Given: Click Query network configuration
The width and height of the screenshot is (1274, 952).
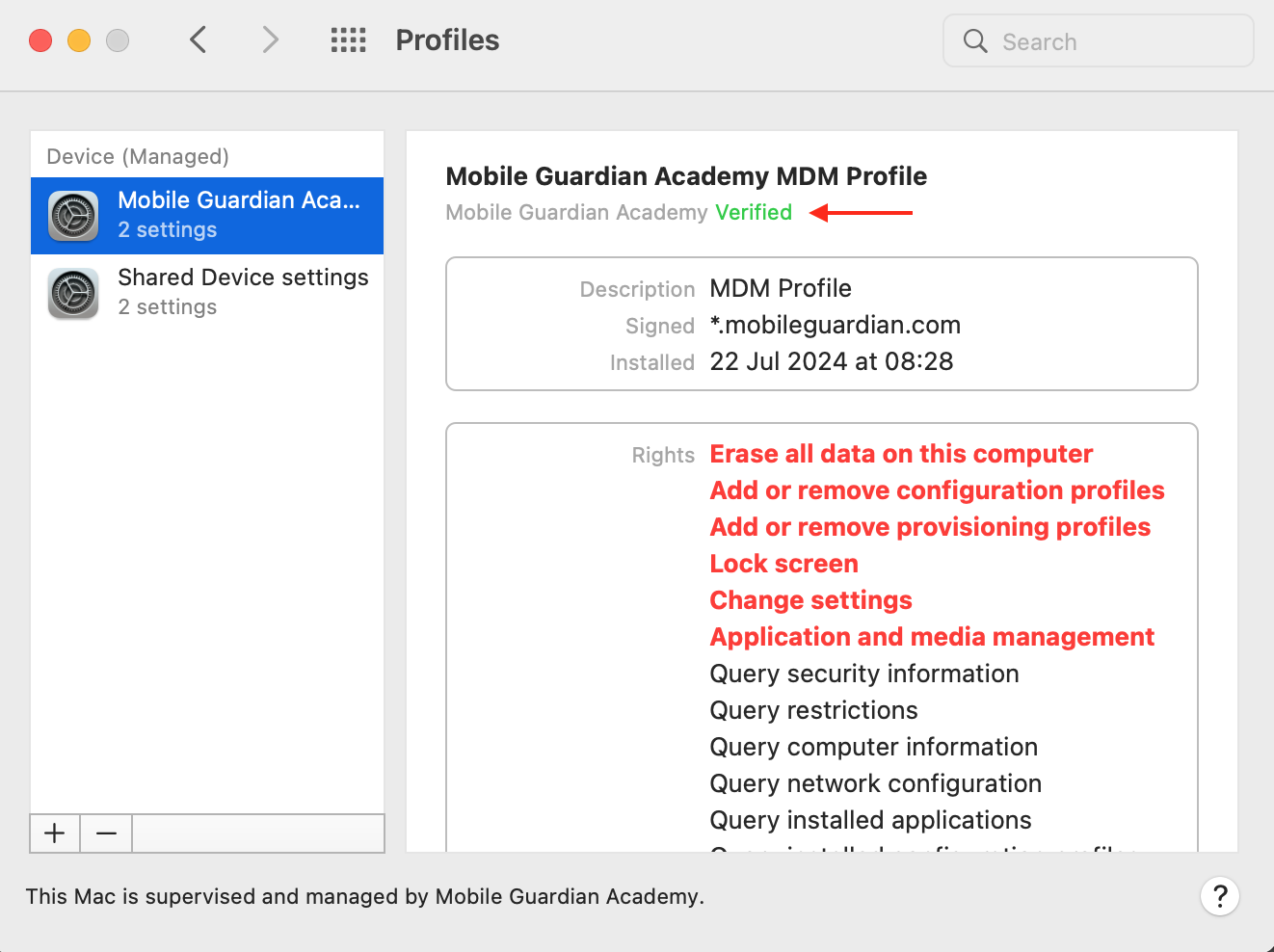Looking at the screenshot, I should point(876,783).
